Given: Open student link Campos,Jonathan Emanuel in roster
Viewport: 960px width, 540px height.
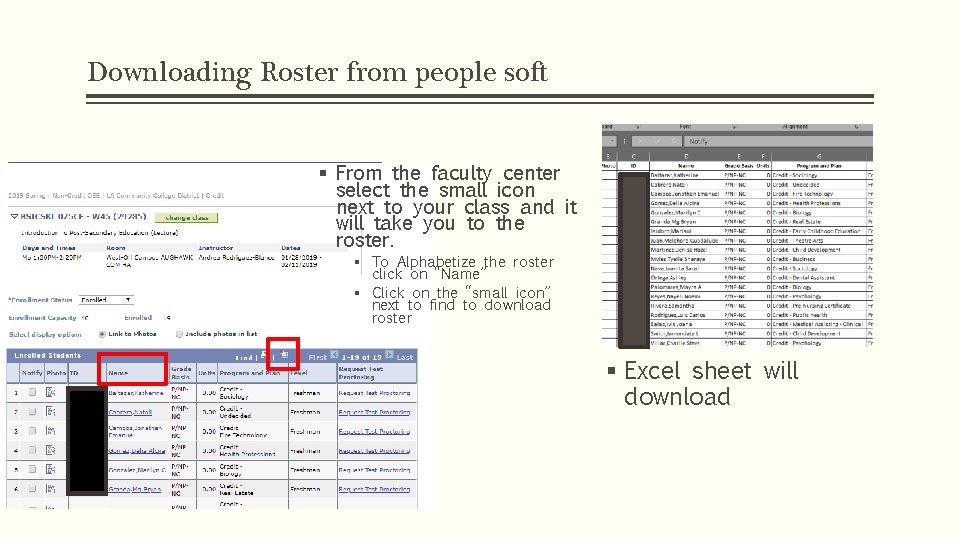Looking at the screenshot, I should [135, 432].
